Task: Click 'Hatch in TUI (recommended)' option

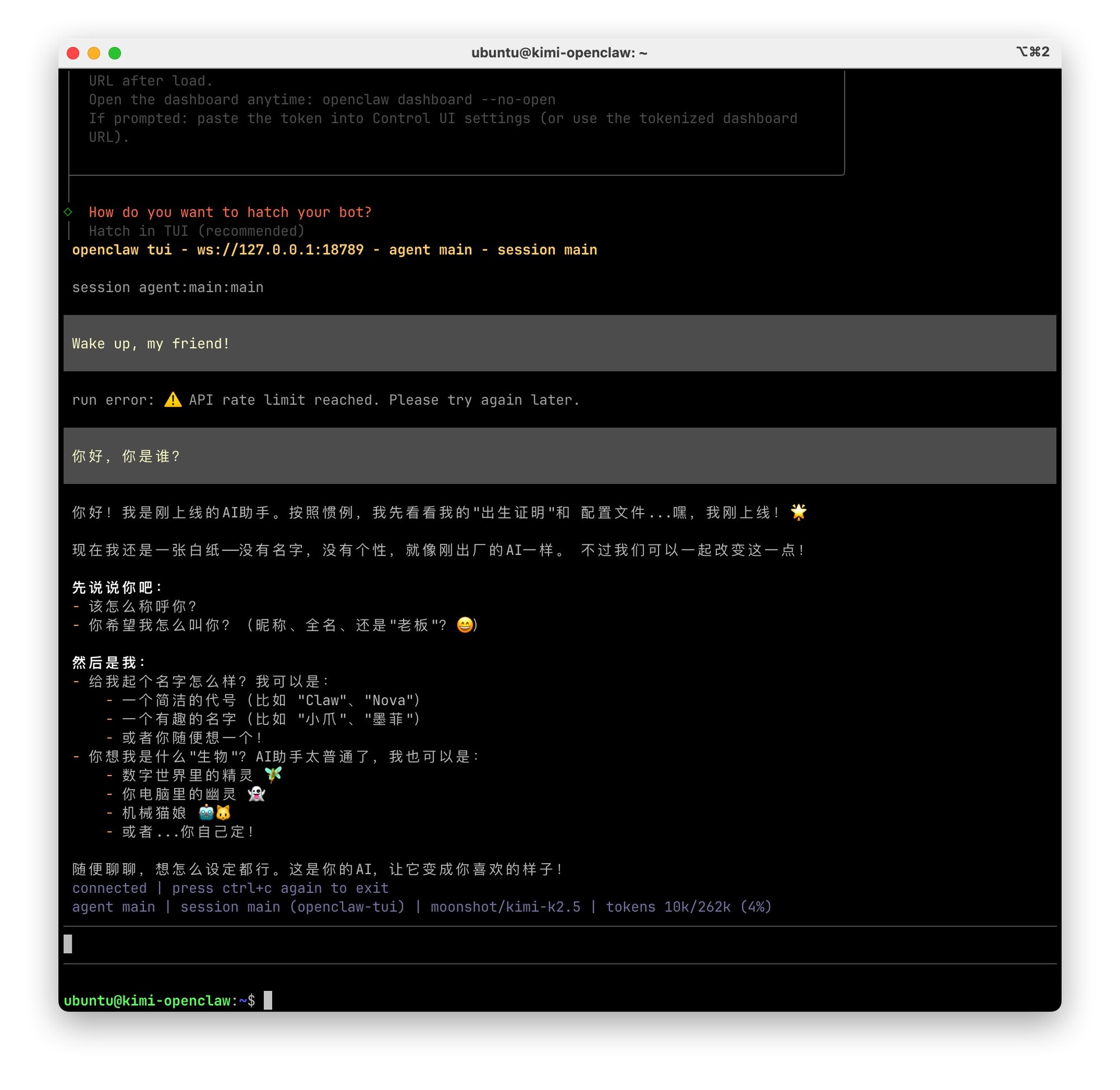Action: [197, 231]
